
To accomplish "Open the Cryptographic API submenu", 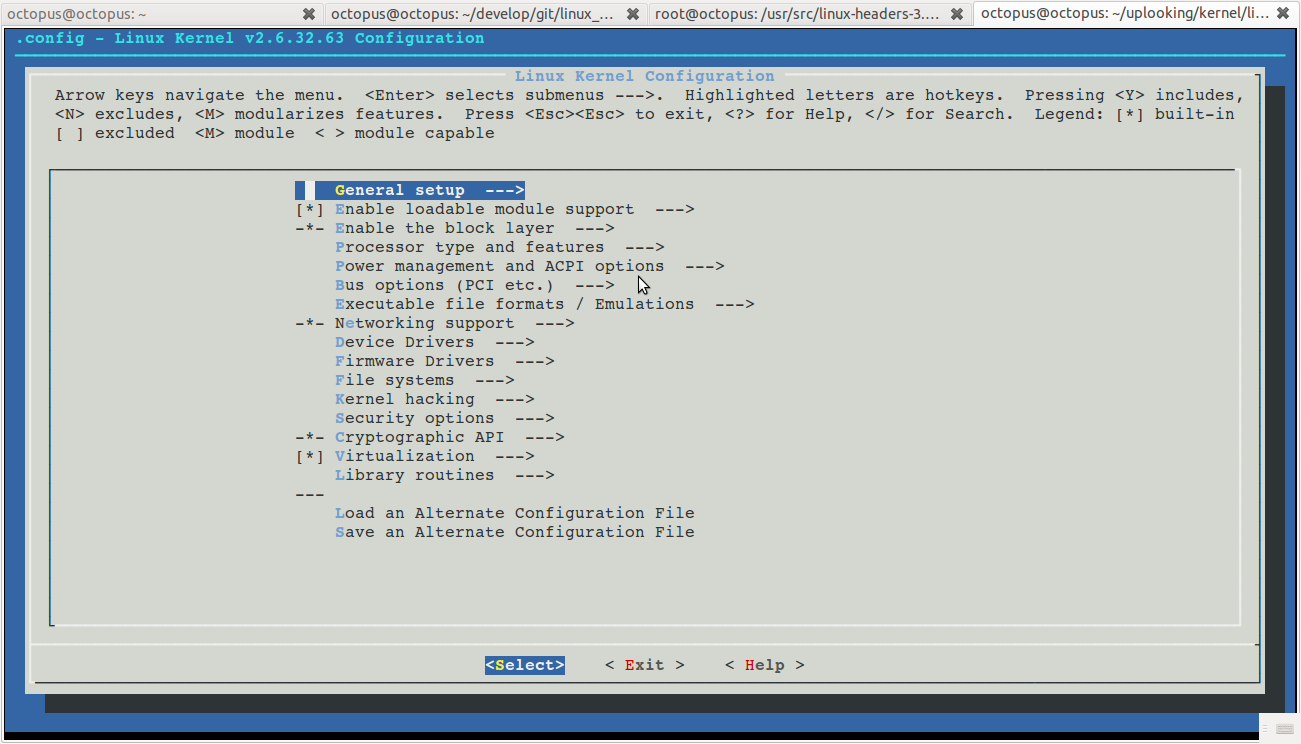I will click(x=450, y=437).
